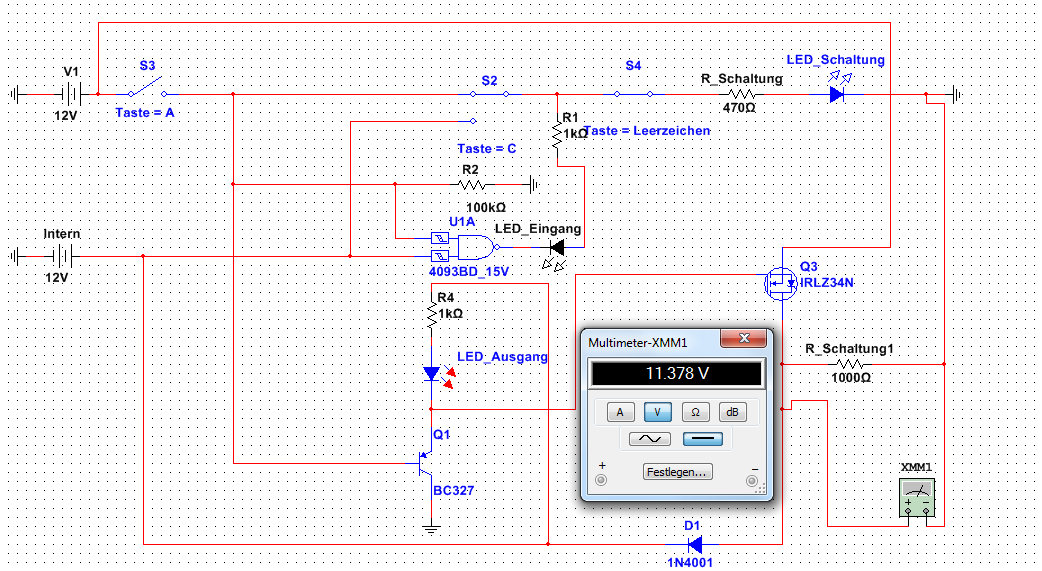Select the R_Schaltung 470Ω resistor symbol
Viewport: 1042px width, 571px height.
click(742, 94)
